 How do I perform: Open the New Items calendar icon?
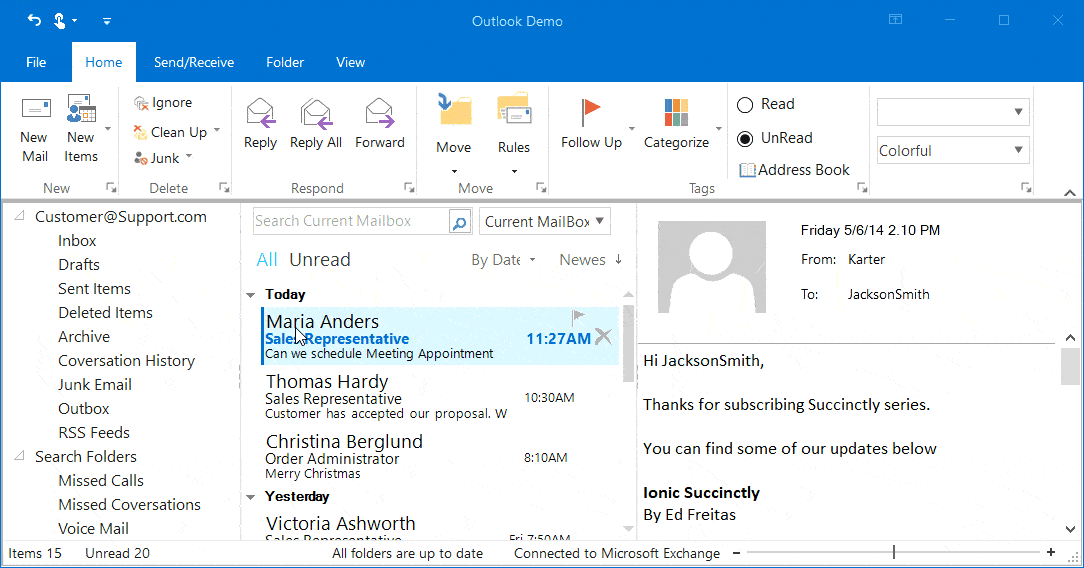point(81,109)
